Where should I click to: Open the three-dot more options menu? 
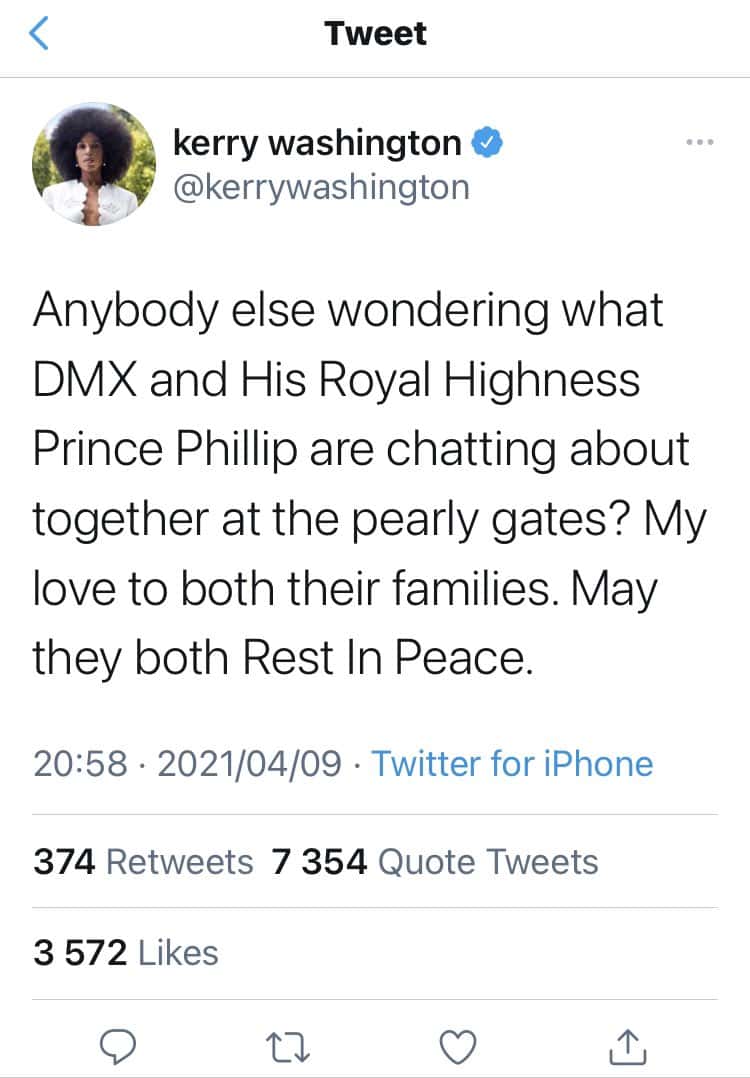700,144
